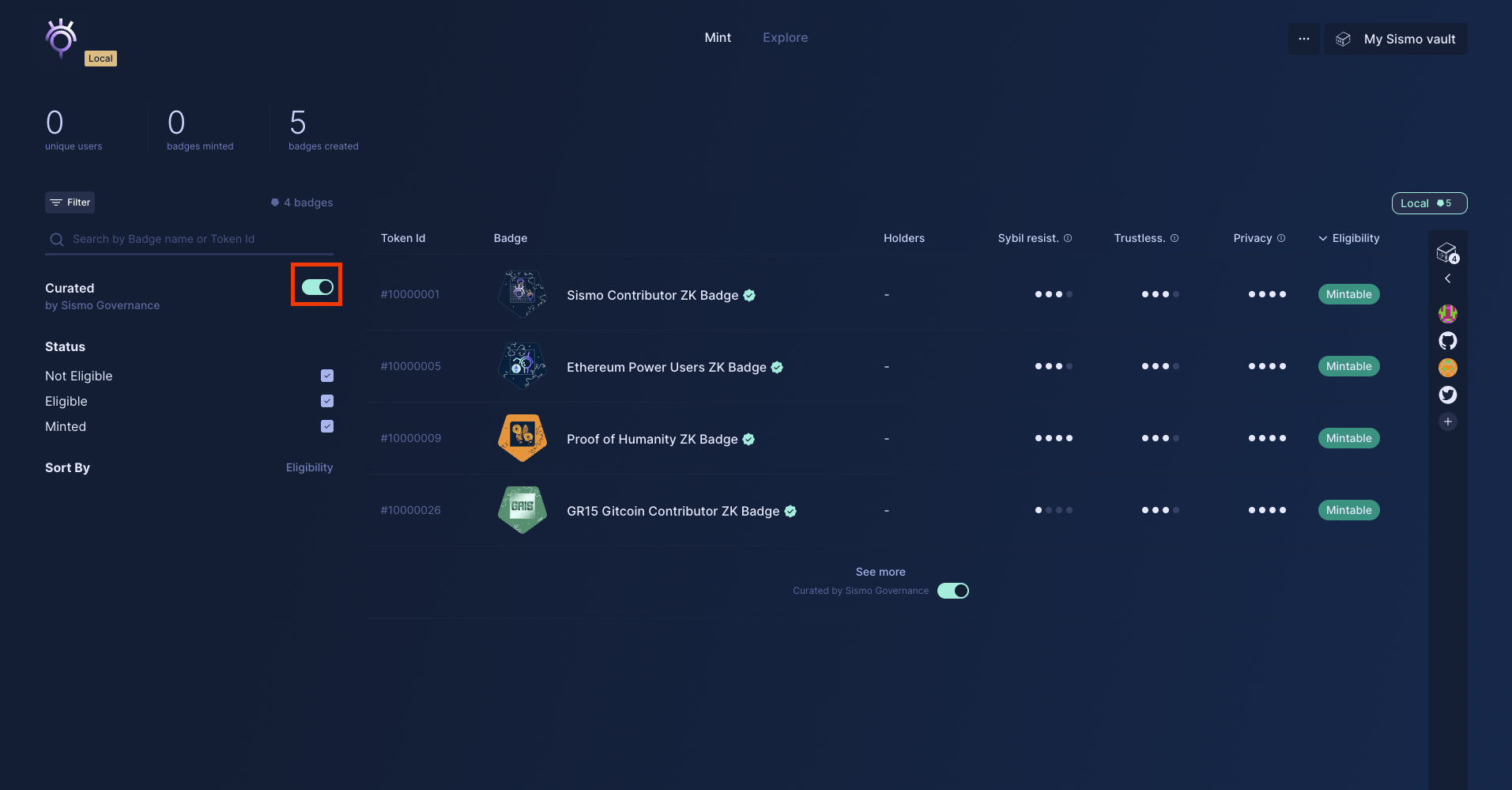
Task: Click the Ethereum Power Users badge image
Action: click(x=522, y=365)
